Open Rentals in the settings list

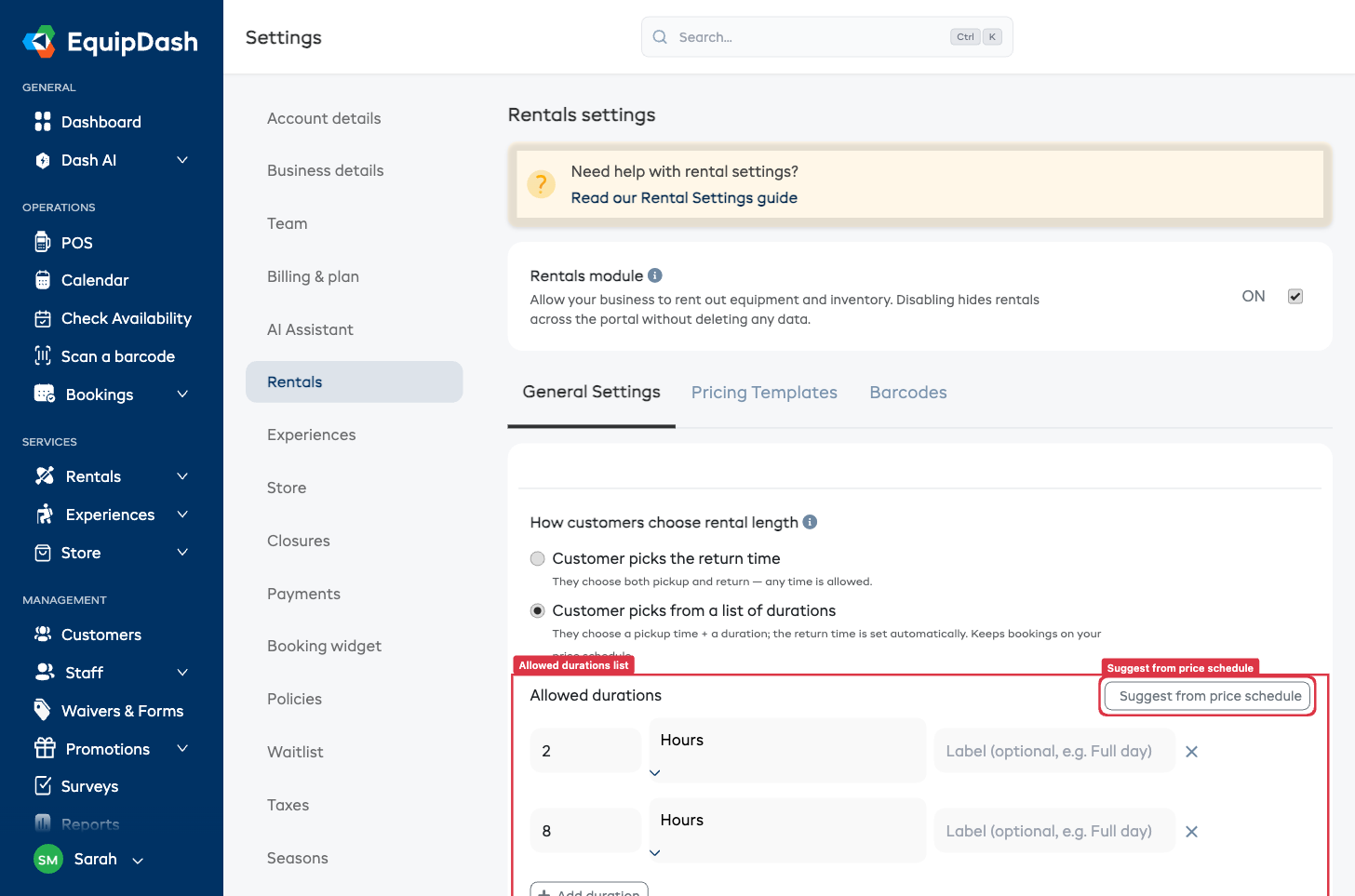[354, 381]
